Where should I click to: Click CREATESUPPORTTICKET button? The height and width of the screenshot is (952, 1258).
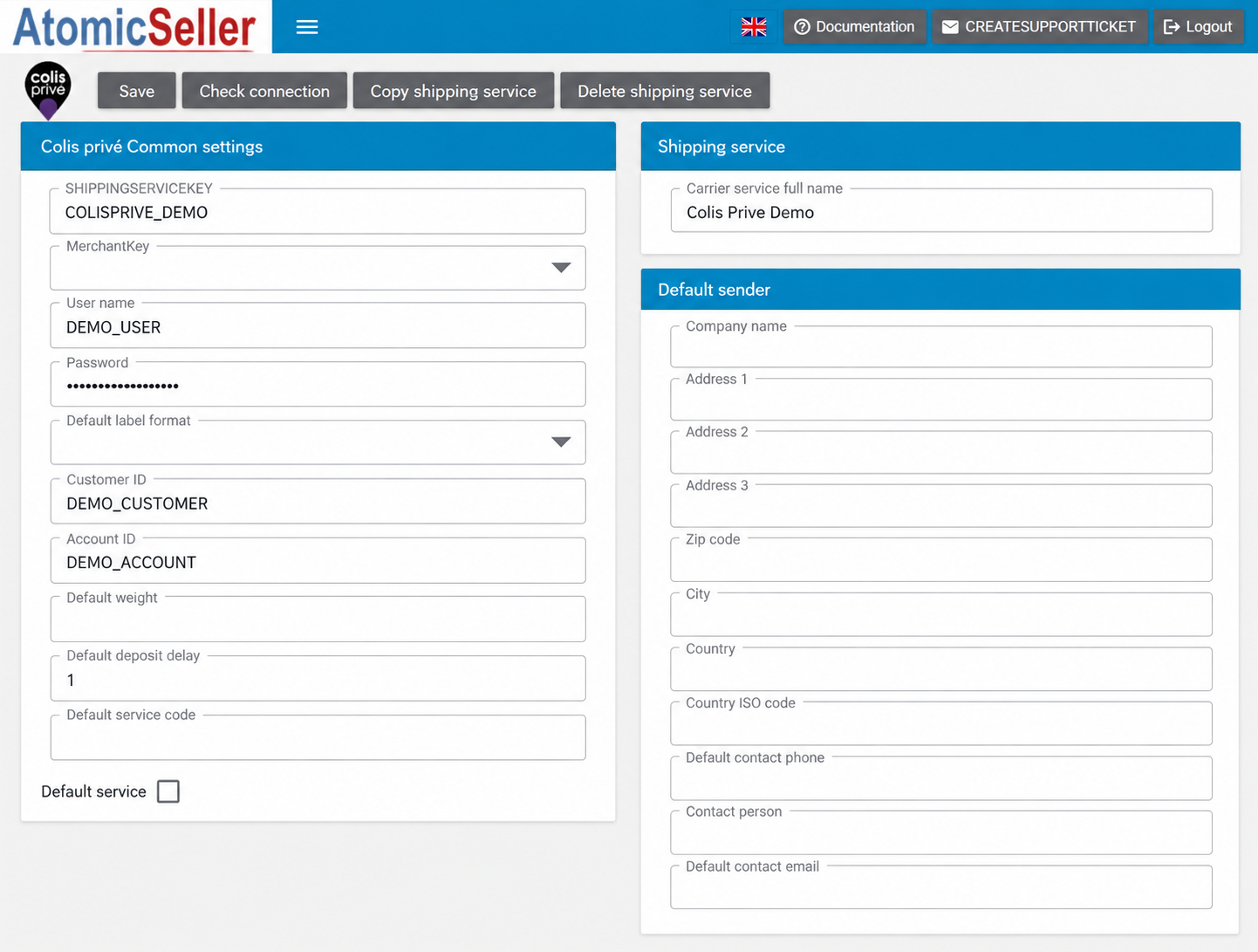(x=1039, y=27)
